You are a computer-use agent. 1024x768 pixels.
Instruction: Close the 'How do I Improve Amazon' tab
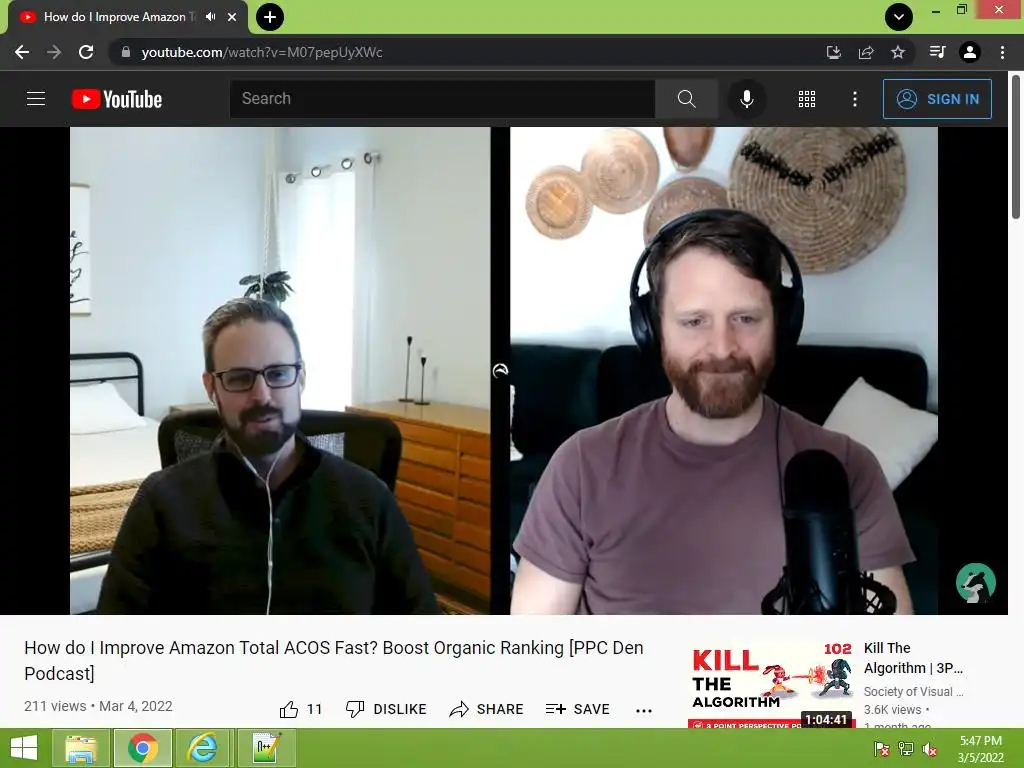pos(232,17)
